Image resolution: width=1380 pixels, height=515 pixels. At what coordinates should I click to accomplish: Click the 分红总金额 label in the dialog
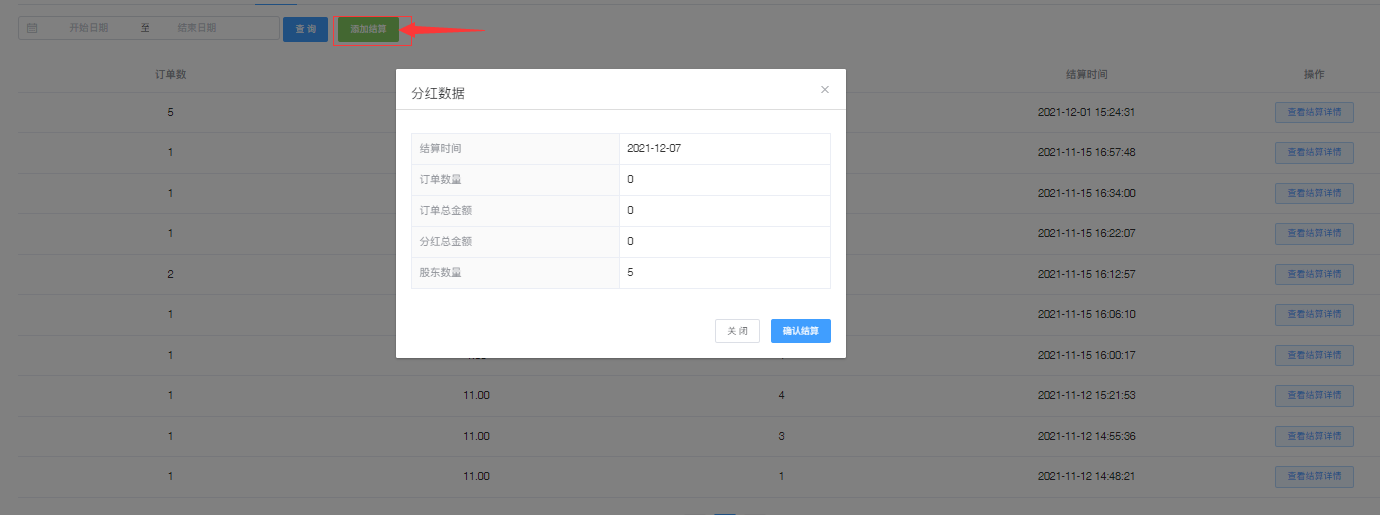[446, 241]
